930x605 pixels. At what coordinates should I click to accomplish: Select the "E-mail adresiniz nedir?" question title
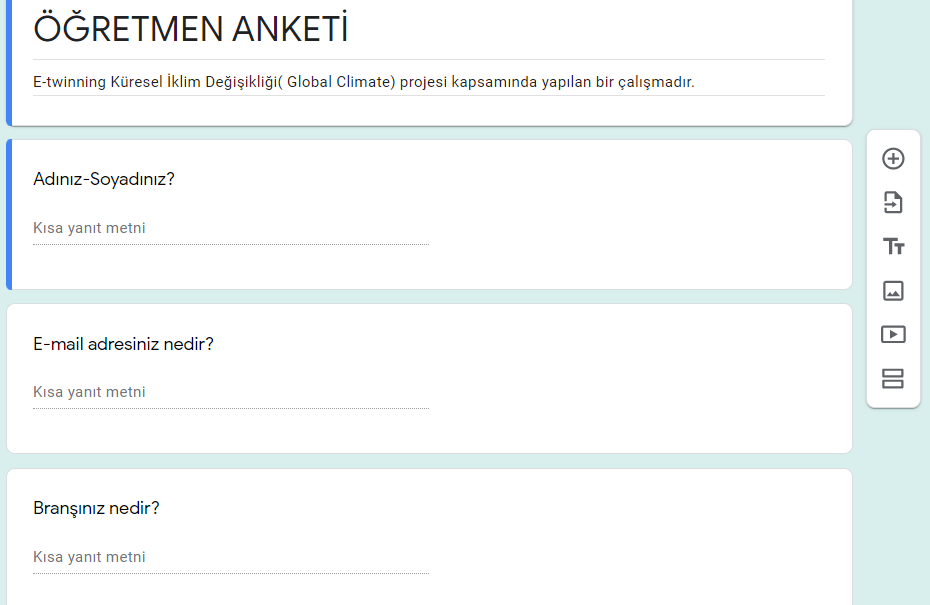[x=123, y=344]
